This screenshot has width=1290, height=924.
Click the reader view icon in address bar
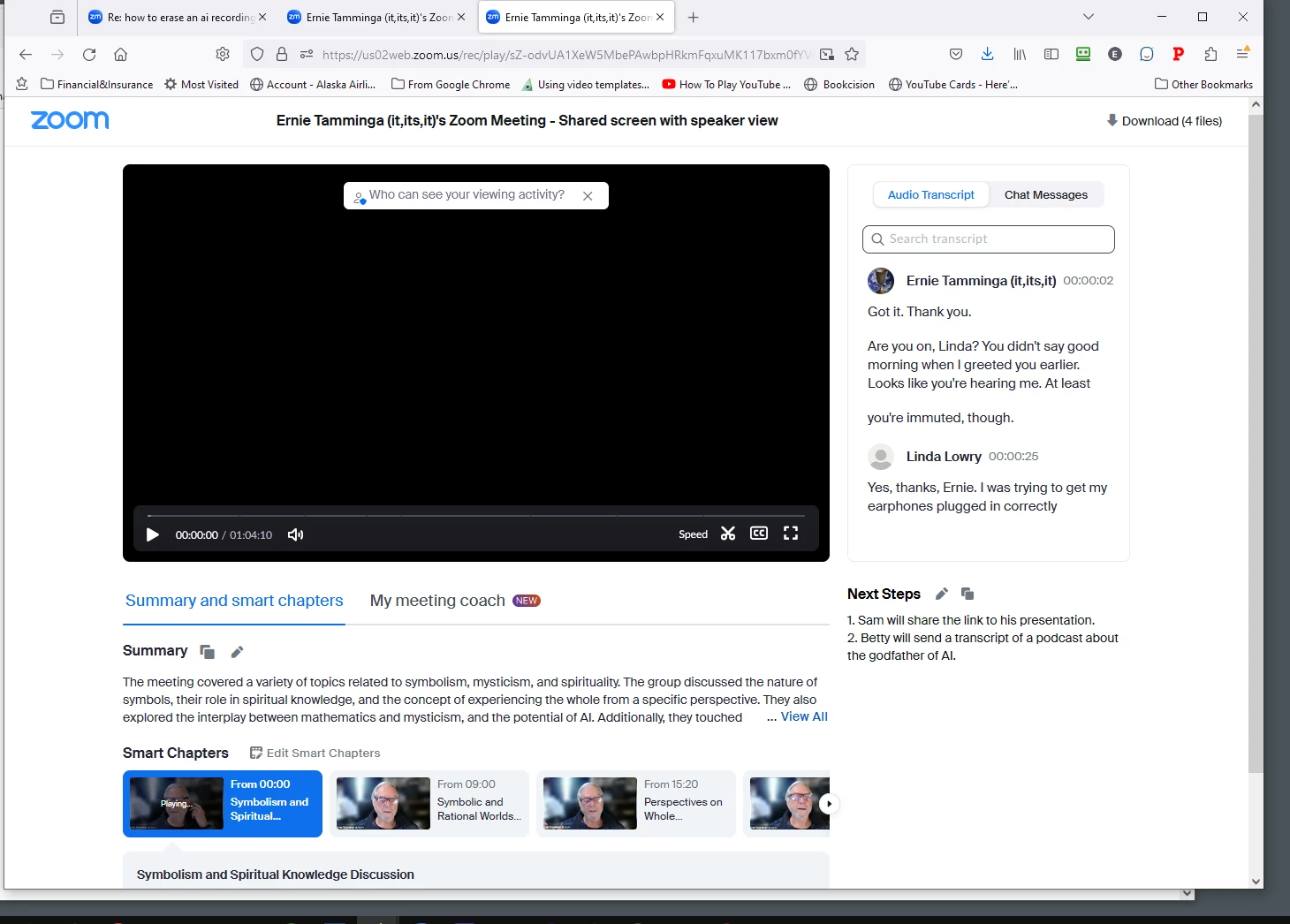(827, 54)
